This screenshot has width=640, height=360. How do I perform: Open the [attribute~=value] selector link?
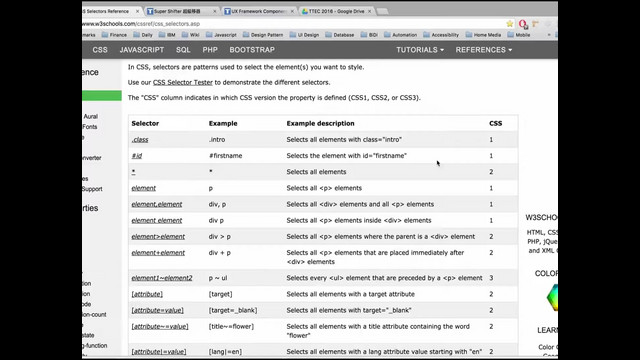pyautogui.click(x=160, y=327)
